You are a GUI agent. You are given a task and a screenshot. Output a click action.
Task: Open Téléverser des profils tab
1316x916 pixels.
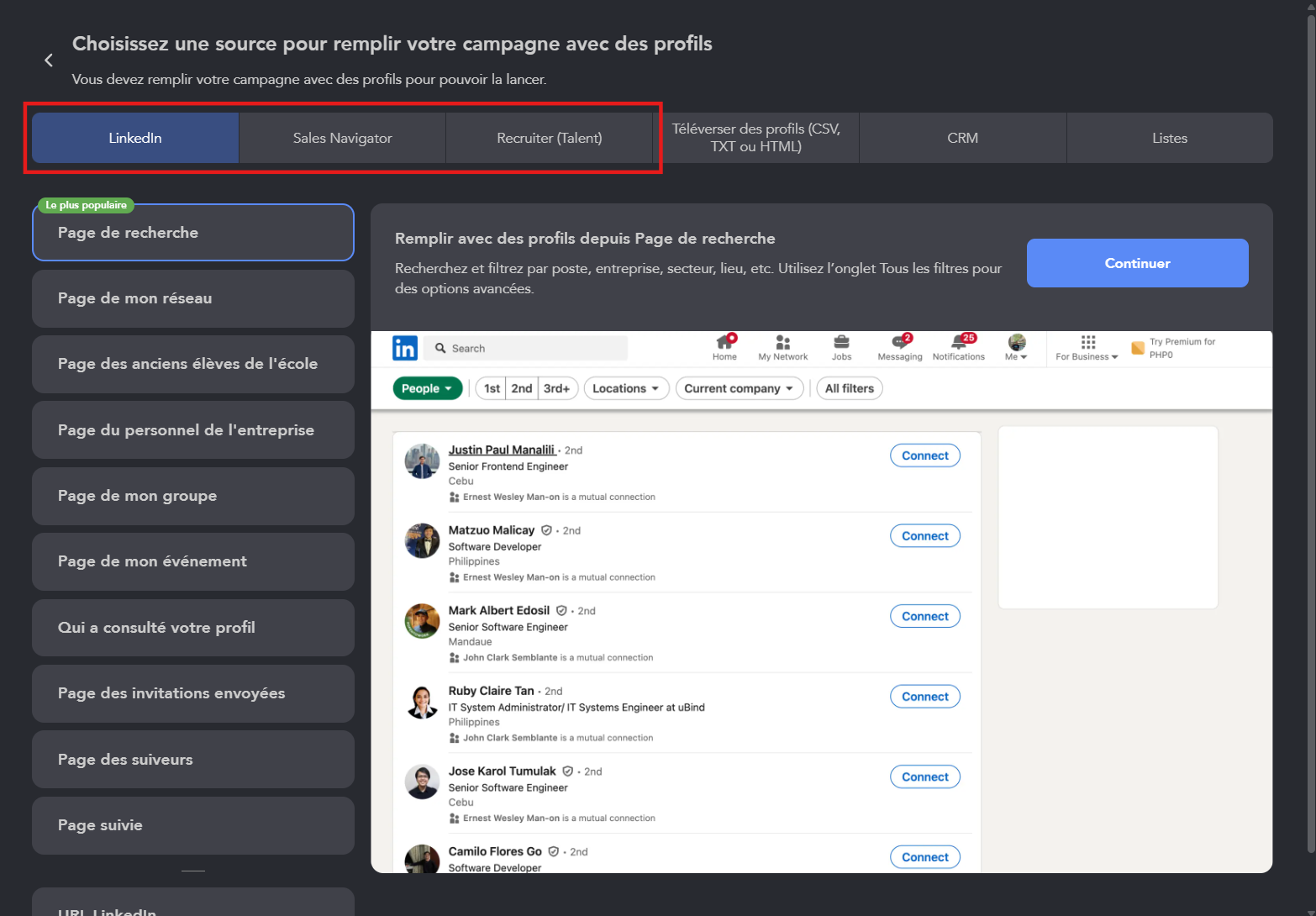coord(756,138)
